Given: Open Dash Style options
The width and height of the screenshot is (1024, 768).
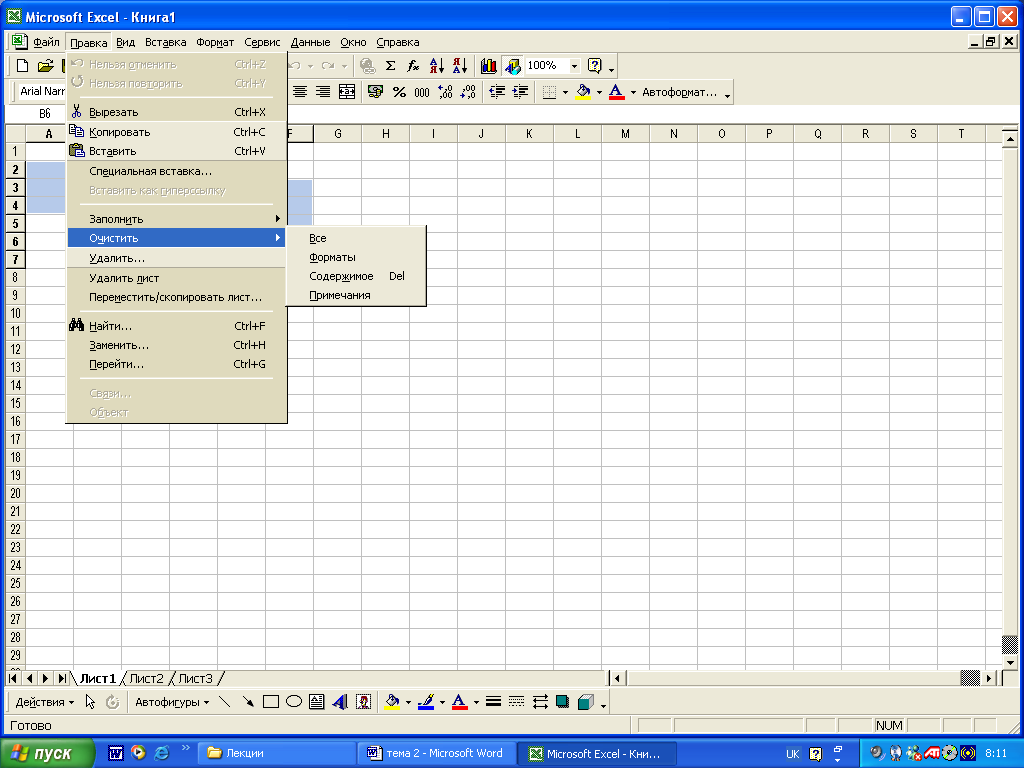Looking at the screenshot, I should [x=517, y=702].
